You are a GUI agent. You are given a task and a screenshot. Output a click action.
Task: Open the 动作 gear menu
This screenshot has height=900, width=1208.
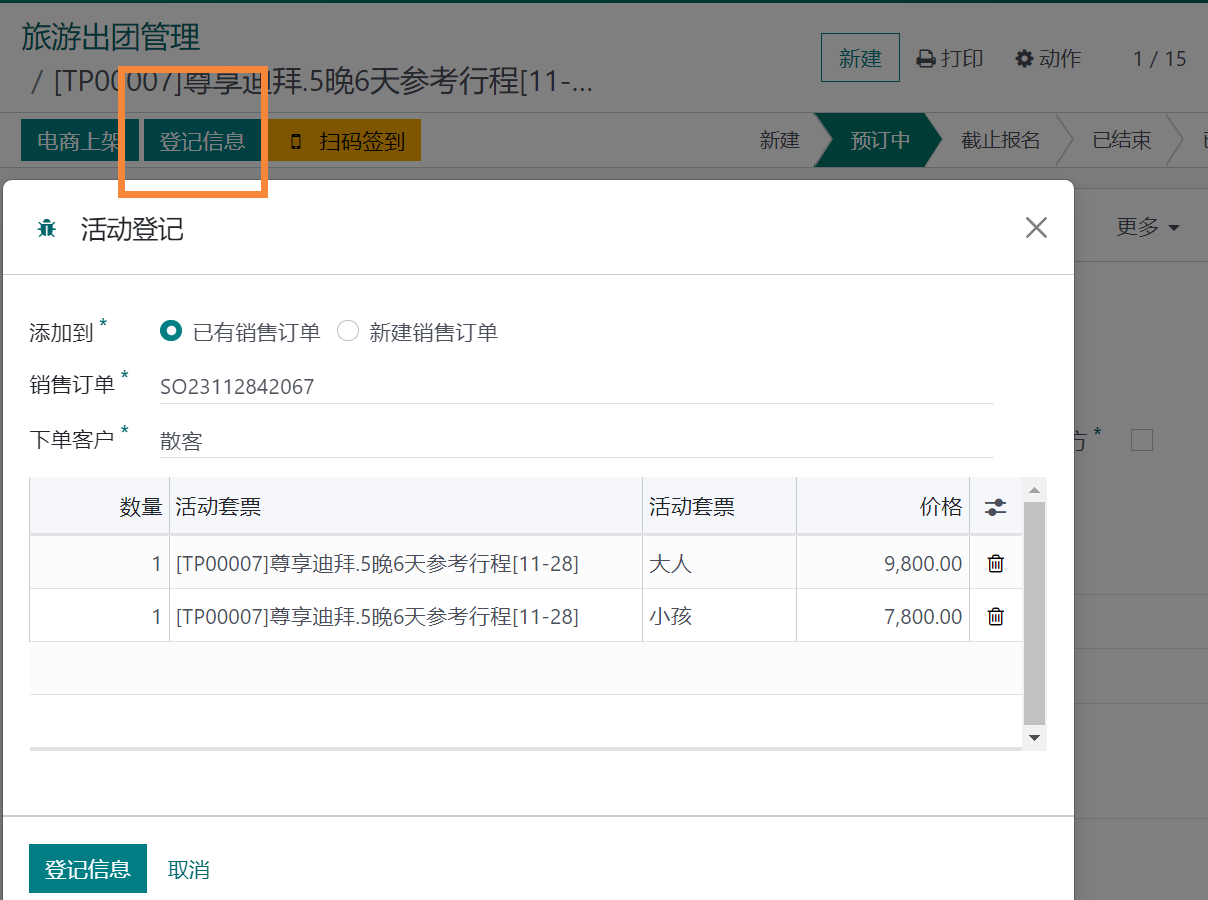1048,59
